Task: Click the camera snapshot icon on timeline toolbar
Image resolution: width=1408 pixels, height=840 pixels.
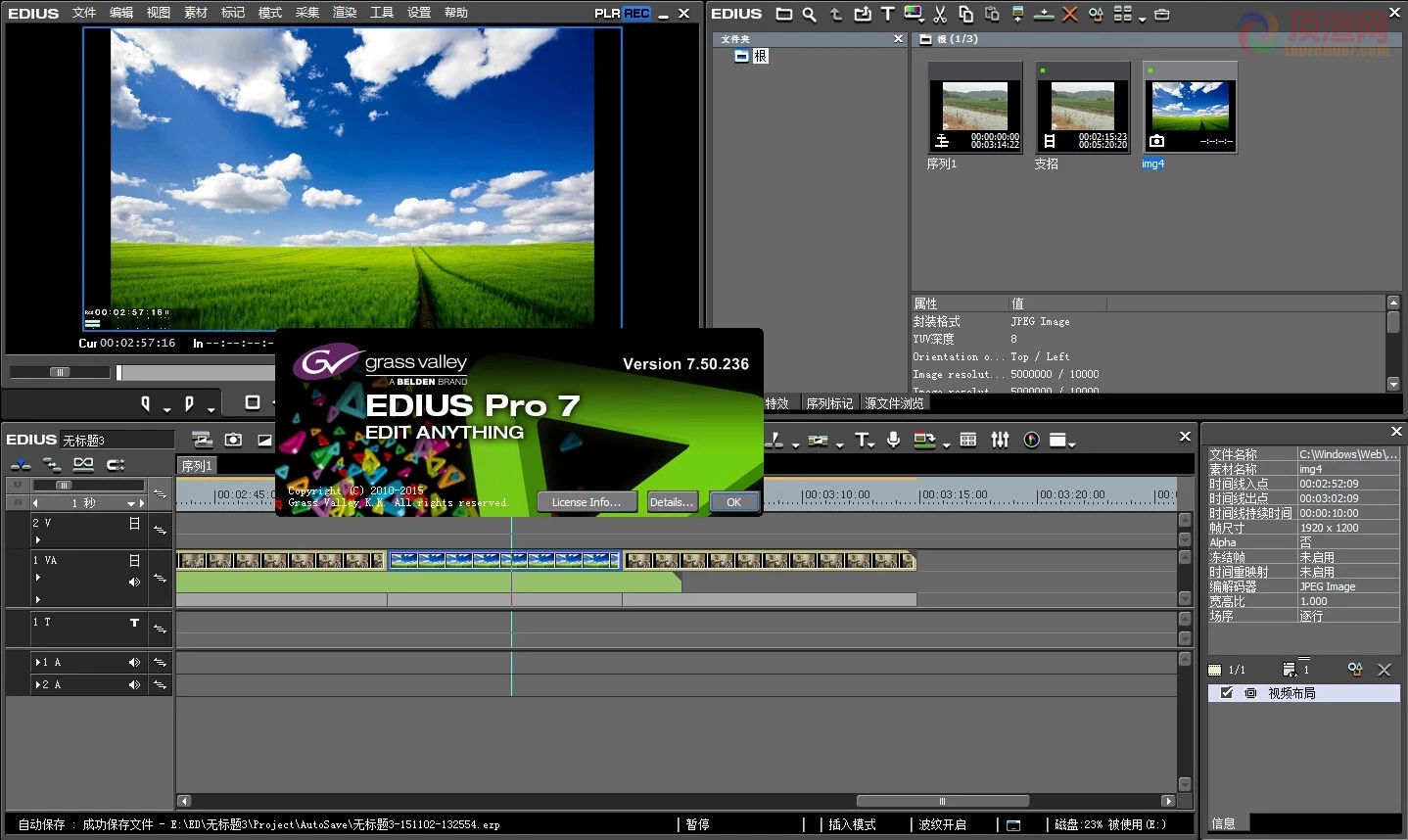Action: [233, 440]
